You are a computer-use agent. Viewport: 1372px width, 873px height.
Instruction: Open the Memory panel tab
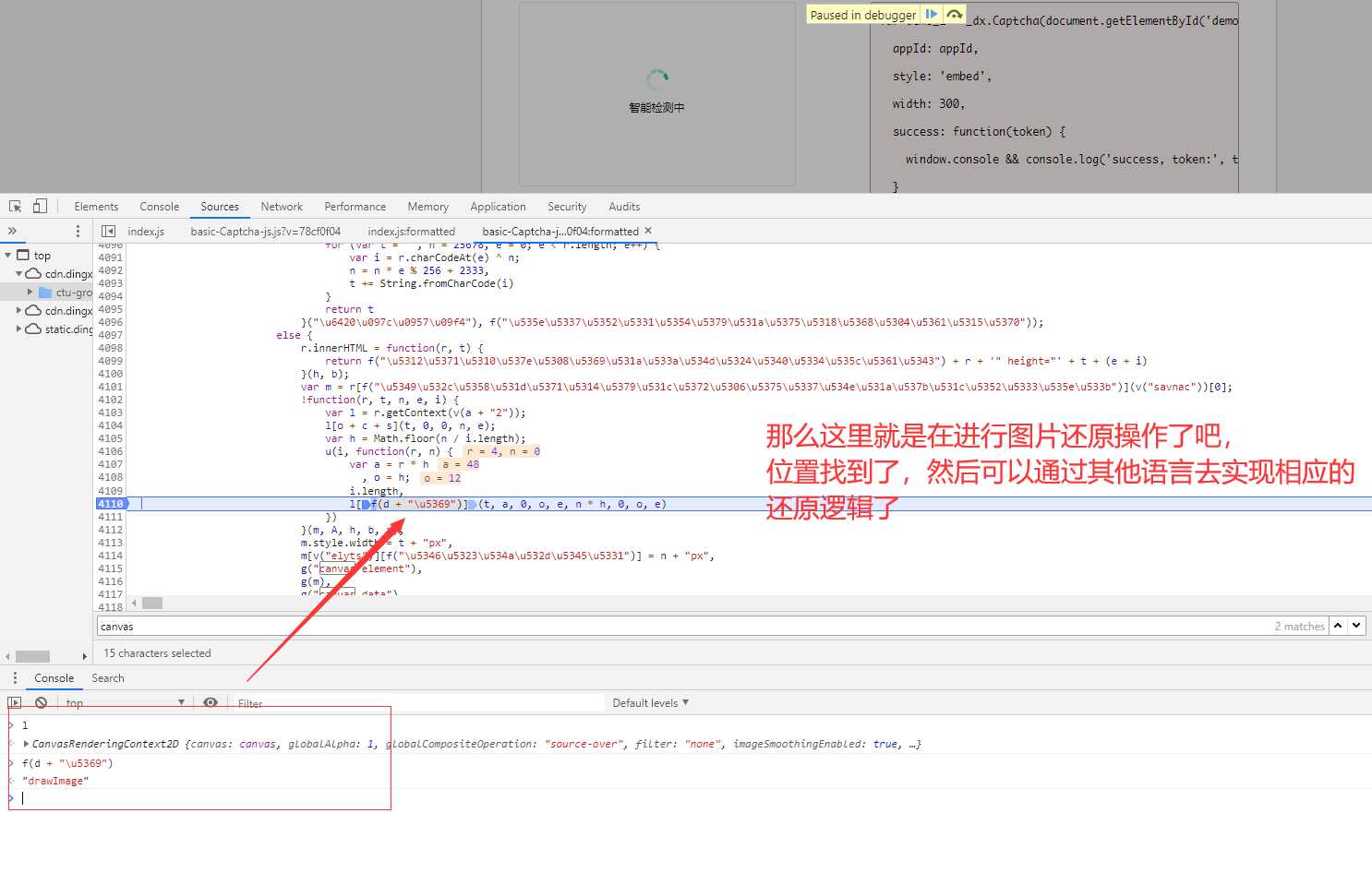click(427, 207)
